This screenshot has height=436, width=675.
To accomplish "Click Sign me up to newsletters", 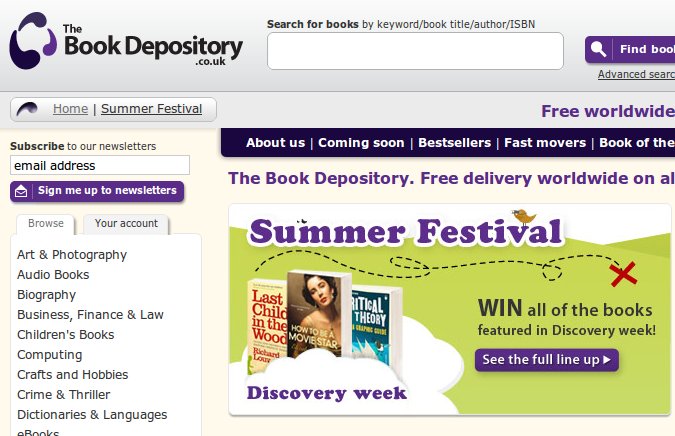I will click(97, 191).
